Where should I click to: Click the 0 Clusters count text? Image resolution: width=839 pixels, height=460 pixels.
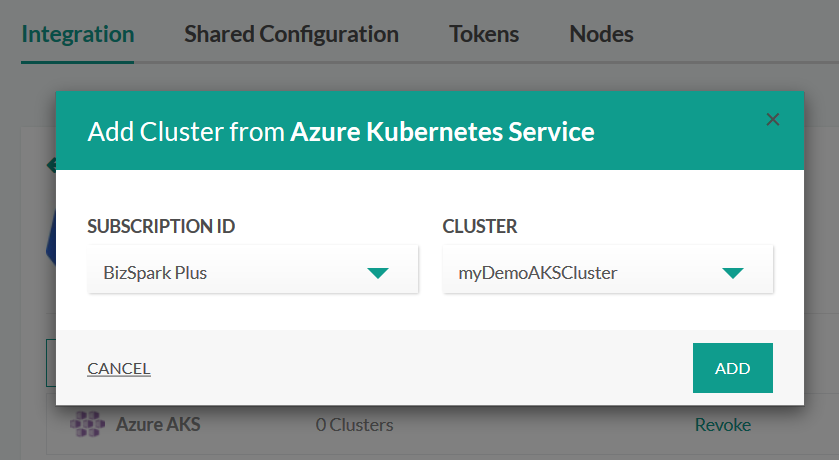354,425
